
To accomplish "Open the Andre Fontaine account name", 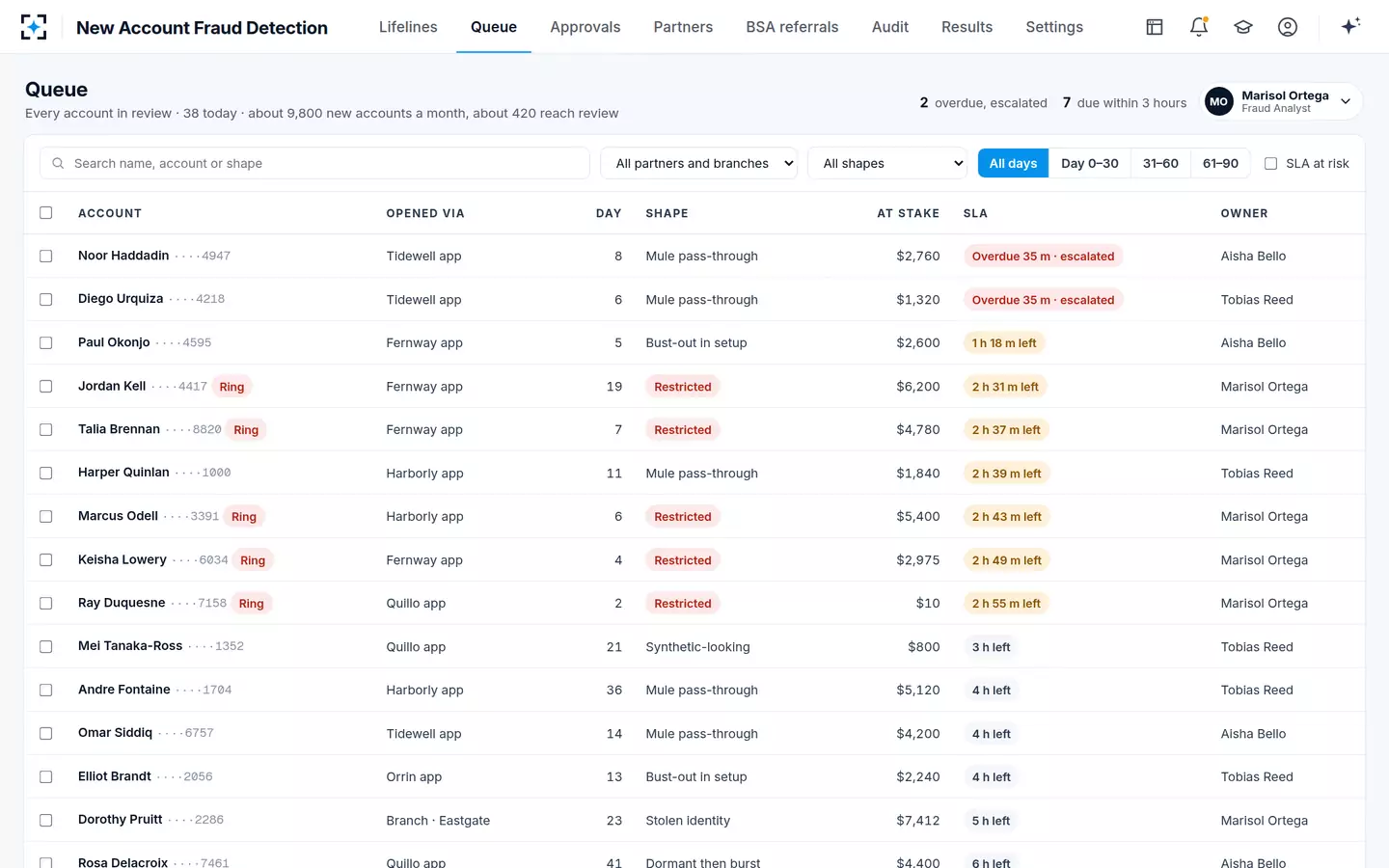I will click(124, 690).
